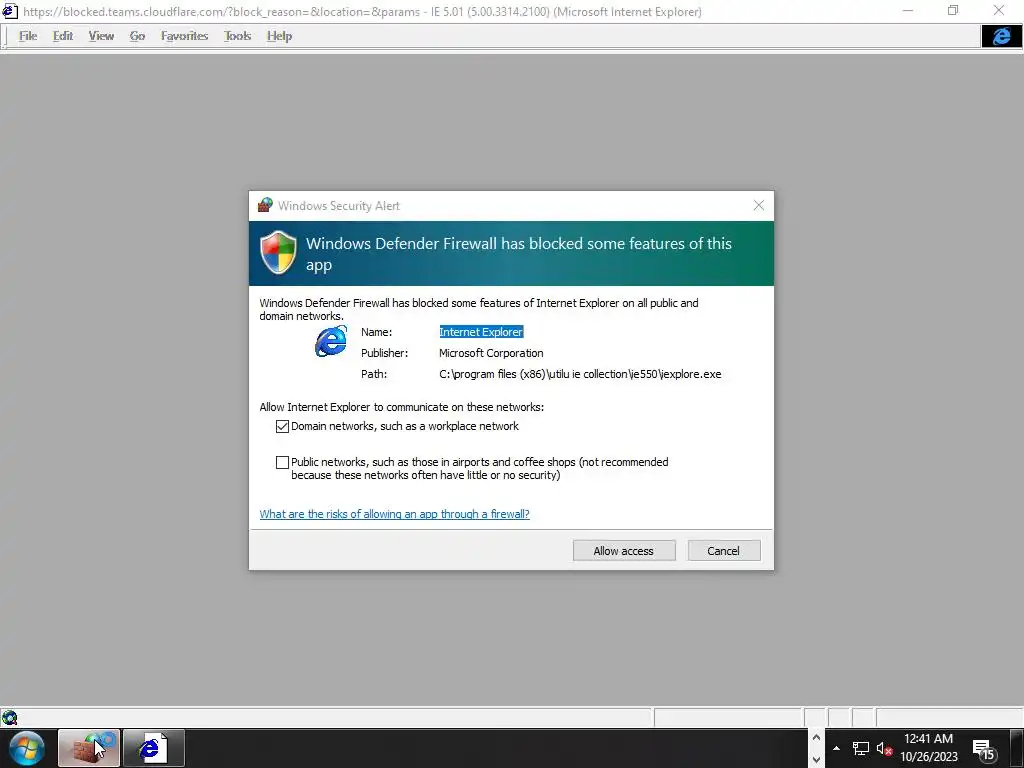Click taskbar scroll down arrow
The width and height of the screenshot is (1024, 768).
pyautogui.click(x=816, y=760)
